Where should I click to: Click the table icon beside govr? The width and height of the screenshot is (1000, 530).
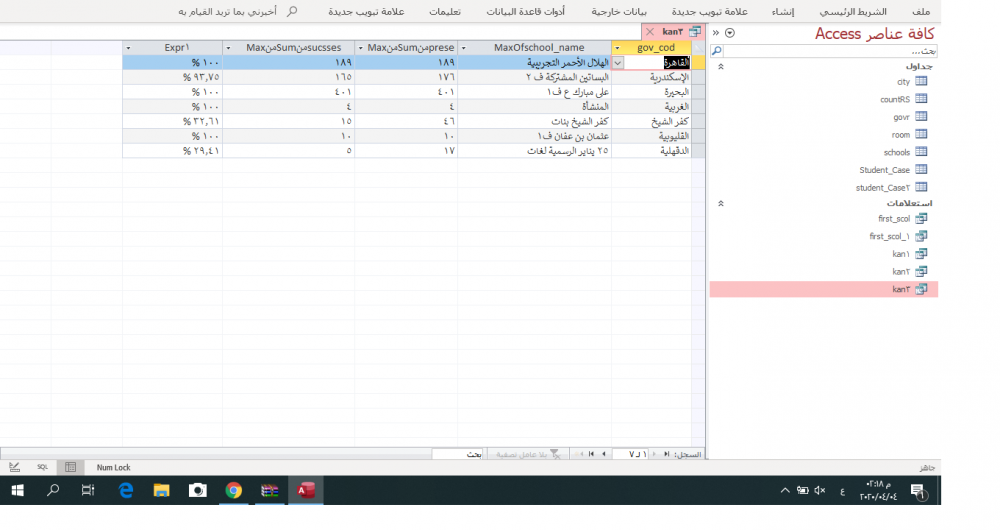coord(921,117)
